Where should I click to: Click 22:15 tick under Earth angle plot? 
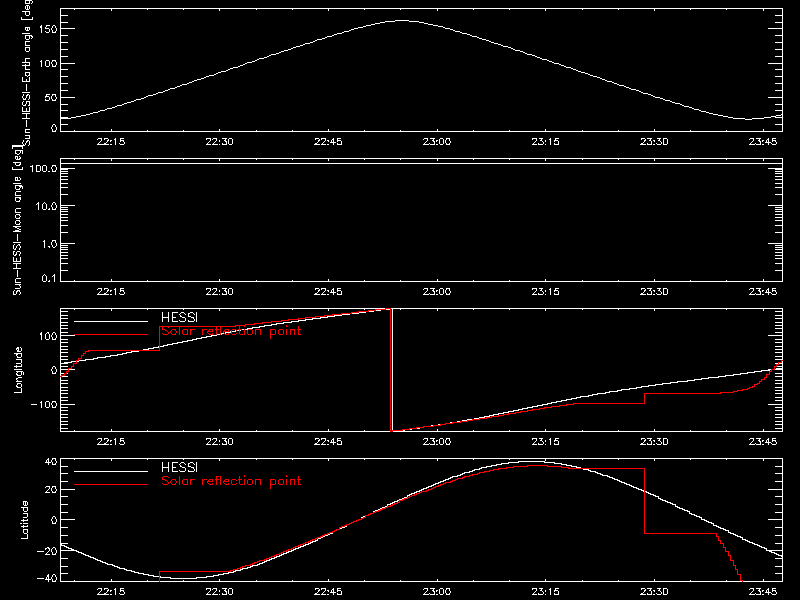pyautogui.click(x=111, y=141)
